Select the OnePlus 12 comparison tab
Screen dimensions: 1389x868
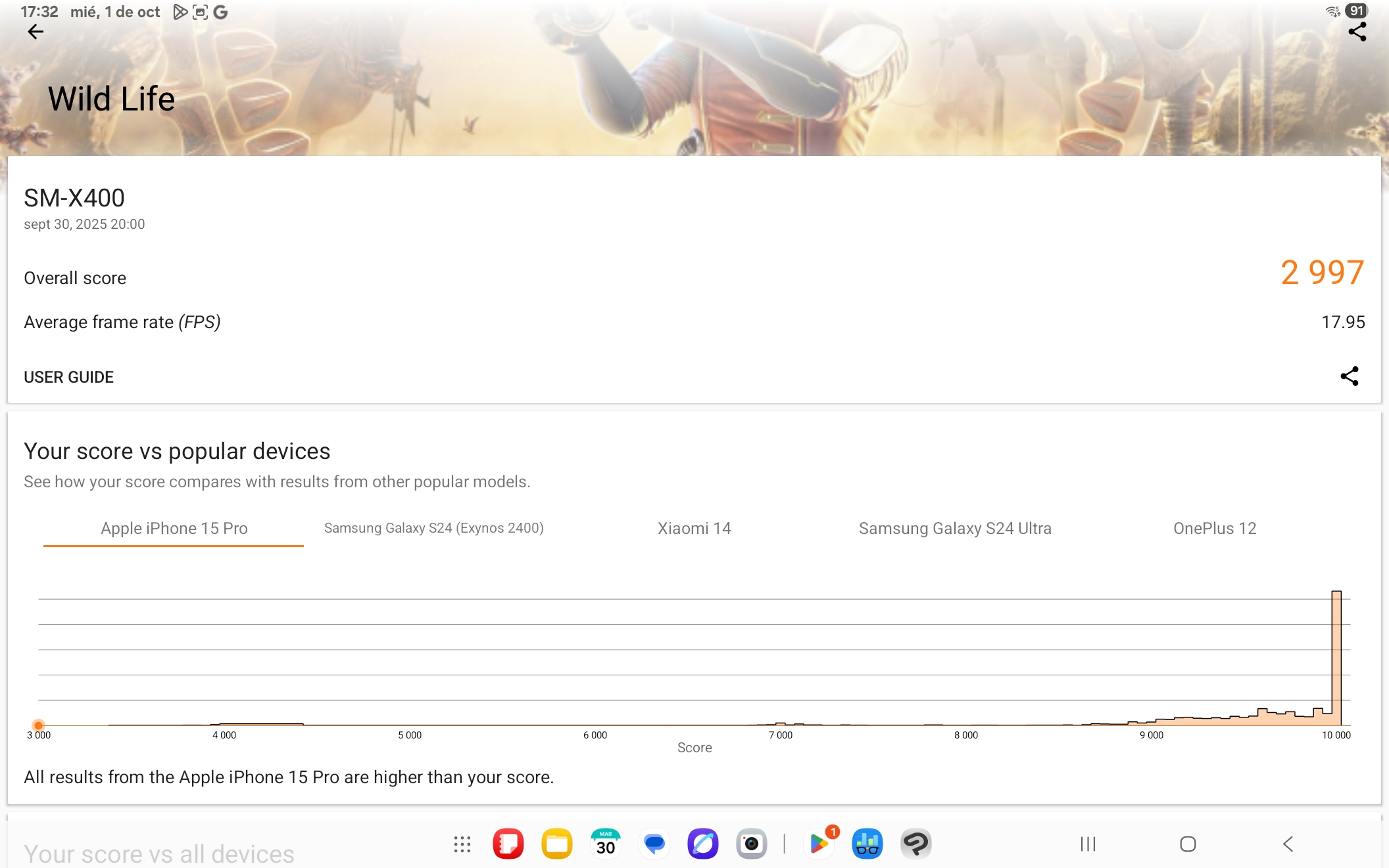[x=1214, y=528]
